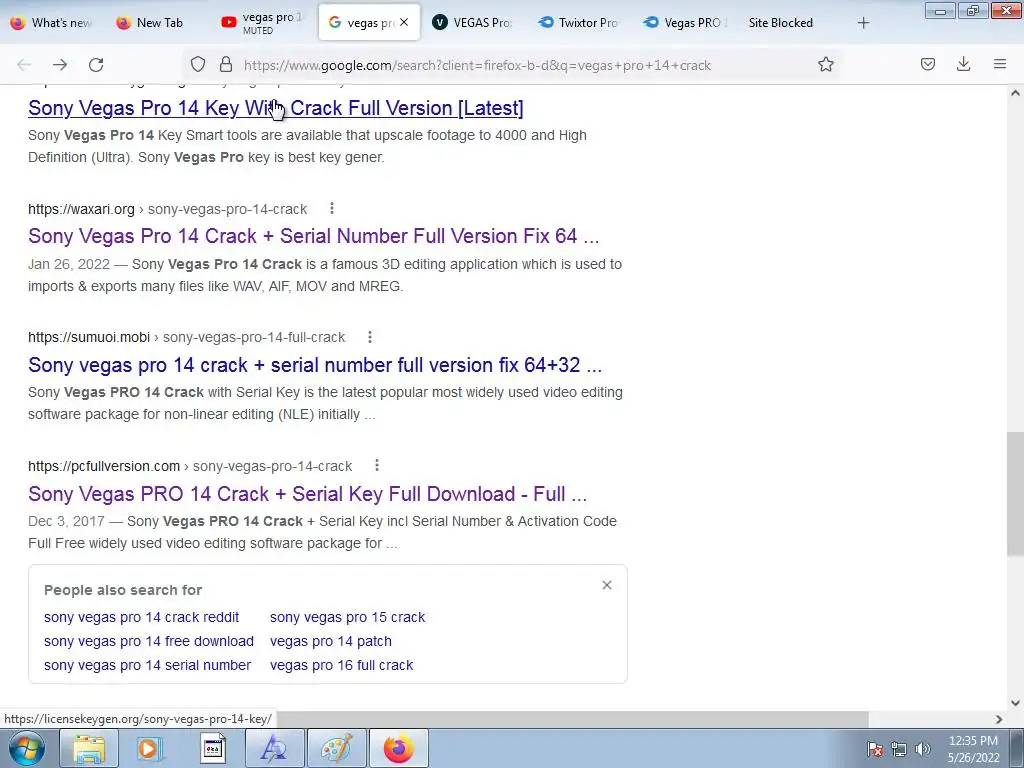Click horizontal scrollbar right arrow
1024x768 pixels.
point(999,719)
